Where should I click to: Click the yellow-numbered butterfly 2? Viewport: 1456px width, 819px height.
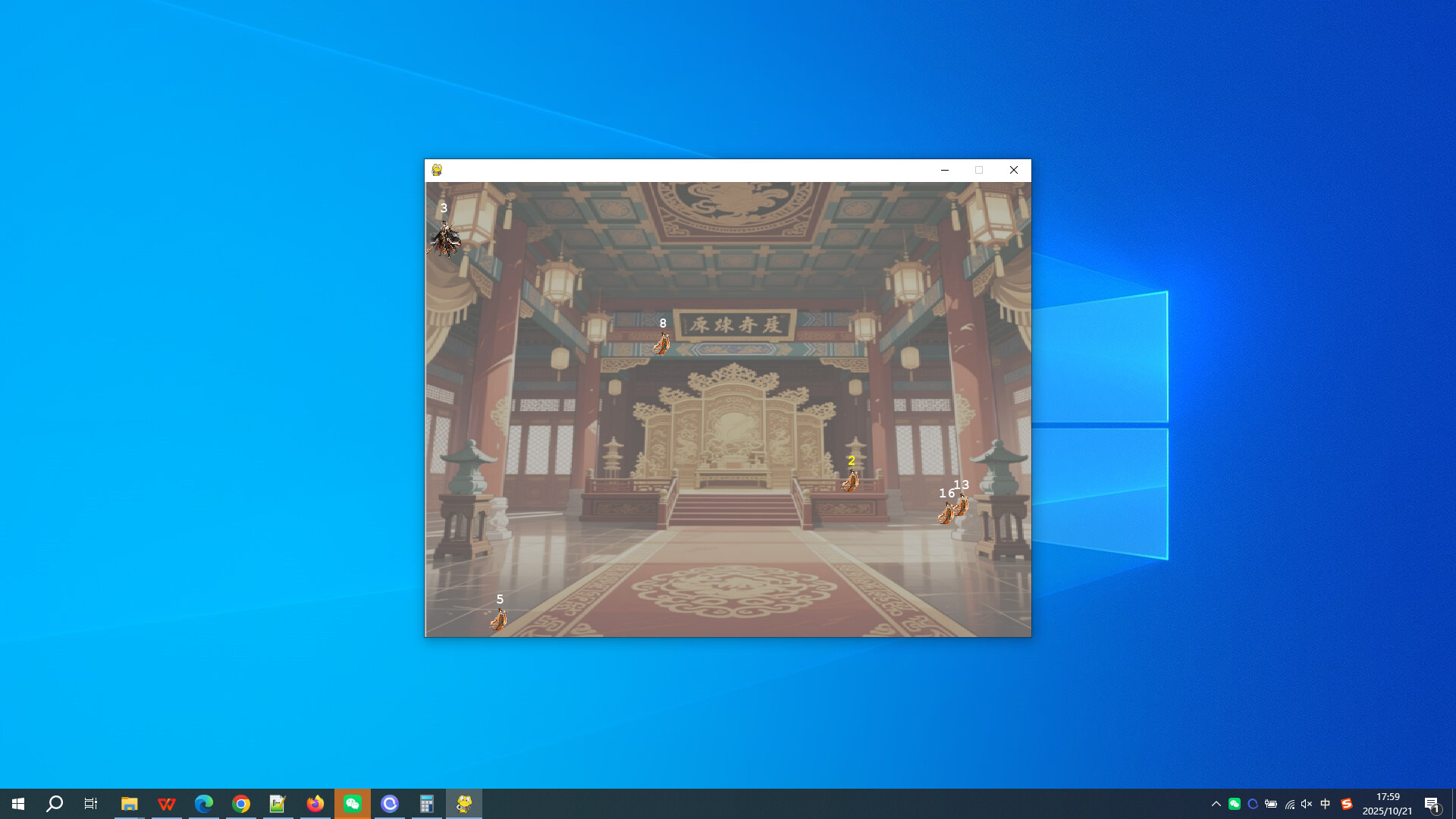pos(852,480)
